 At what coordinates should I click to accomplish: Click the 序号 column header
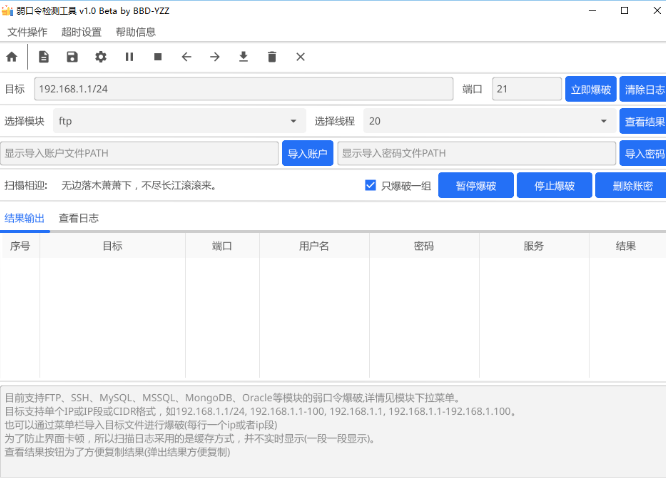(20, 246)
